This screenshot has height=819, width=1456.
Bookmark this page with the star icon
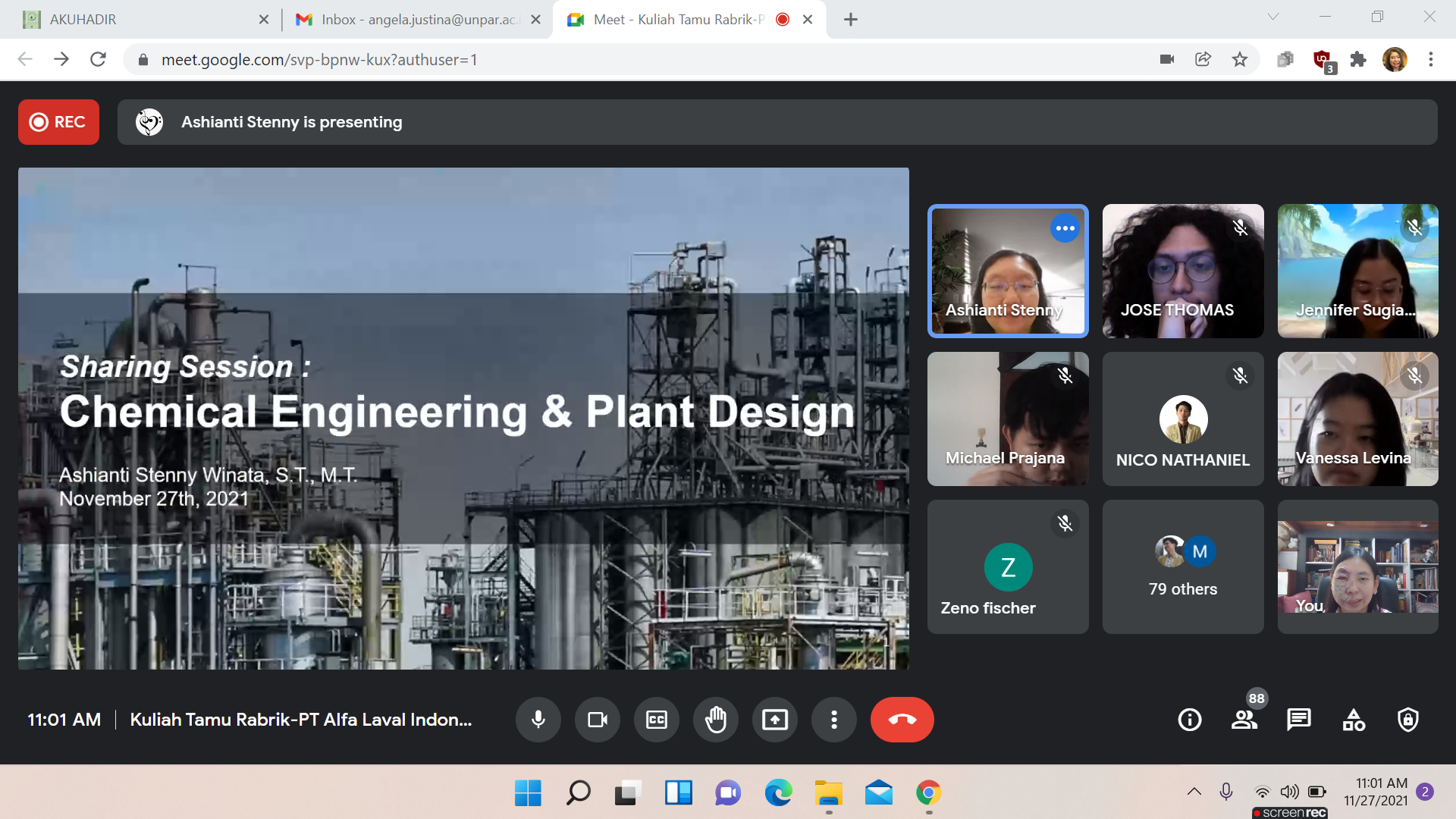[1239, 59]
